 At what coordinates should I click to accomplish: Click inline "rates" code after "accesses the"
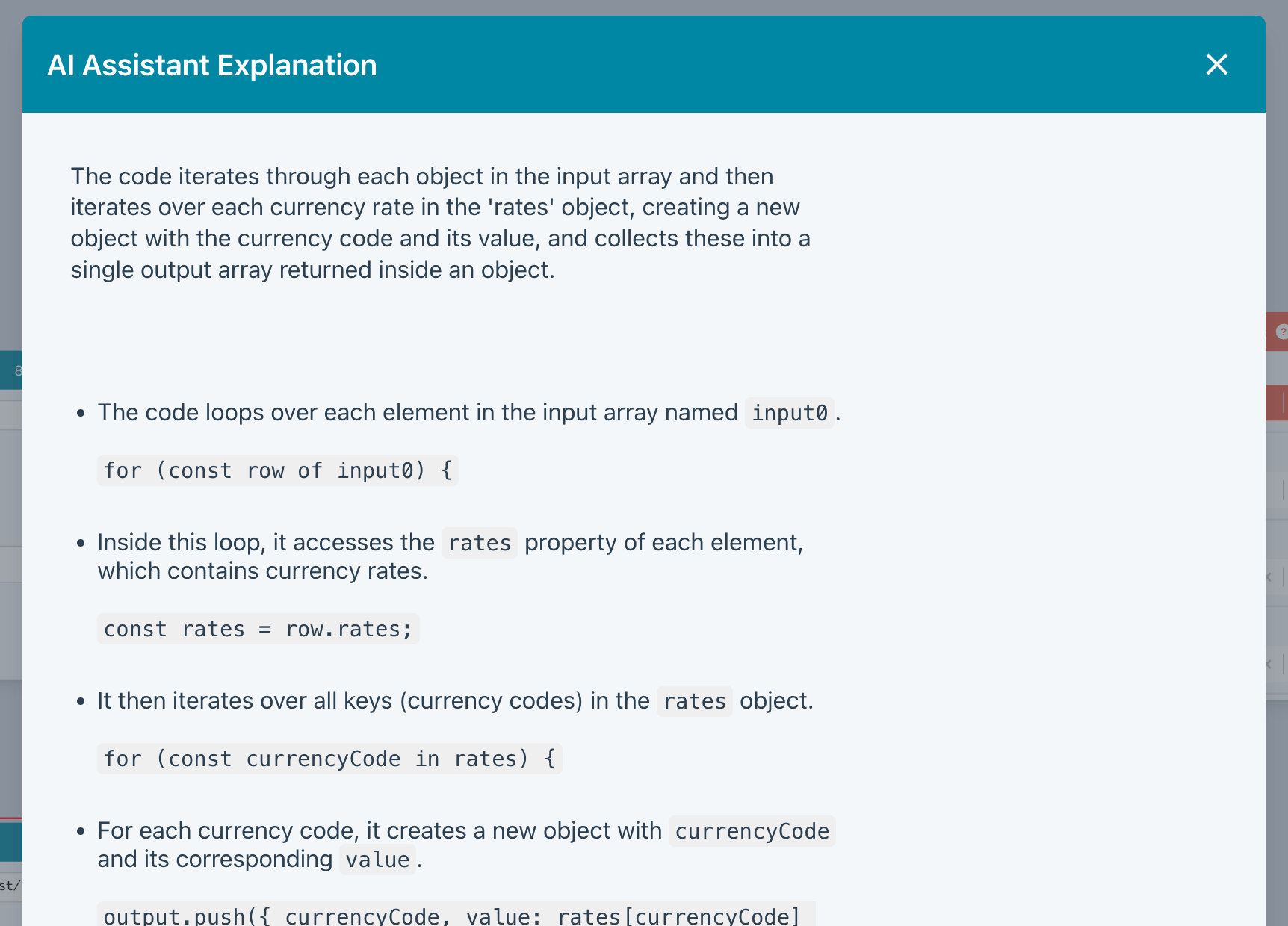click(479, 543)
